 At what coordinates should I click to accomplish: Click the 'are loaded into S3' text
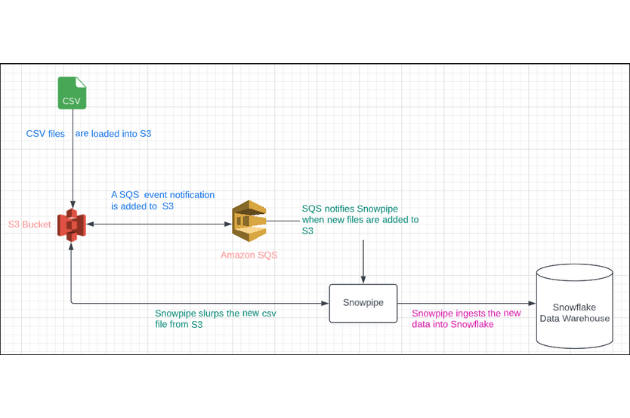pyautogui.click(x=113, y=134)
